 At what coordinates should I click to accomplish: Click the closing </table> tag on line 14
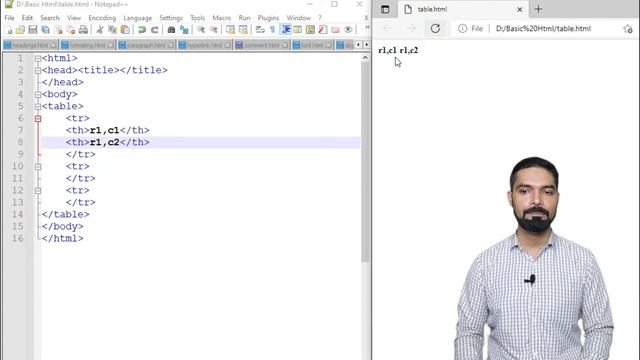click(65, 214)
